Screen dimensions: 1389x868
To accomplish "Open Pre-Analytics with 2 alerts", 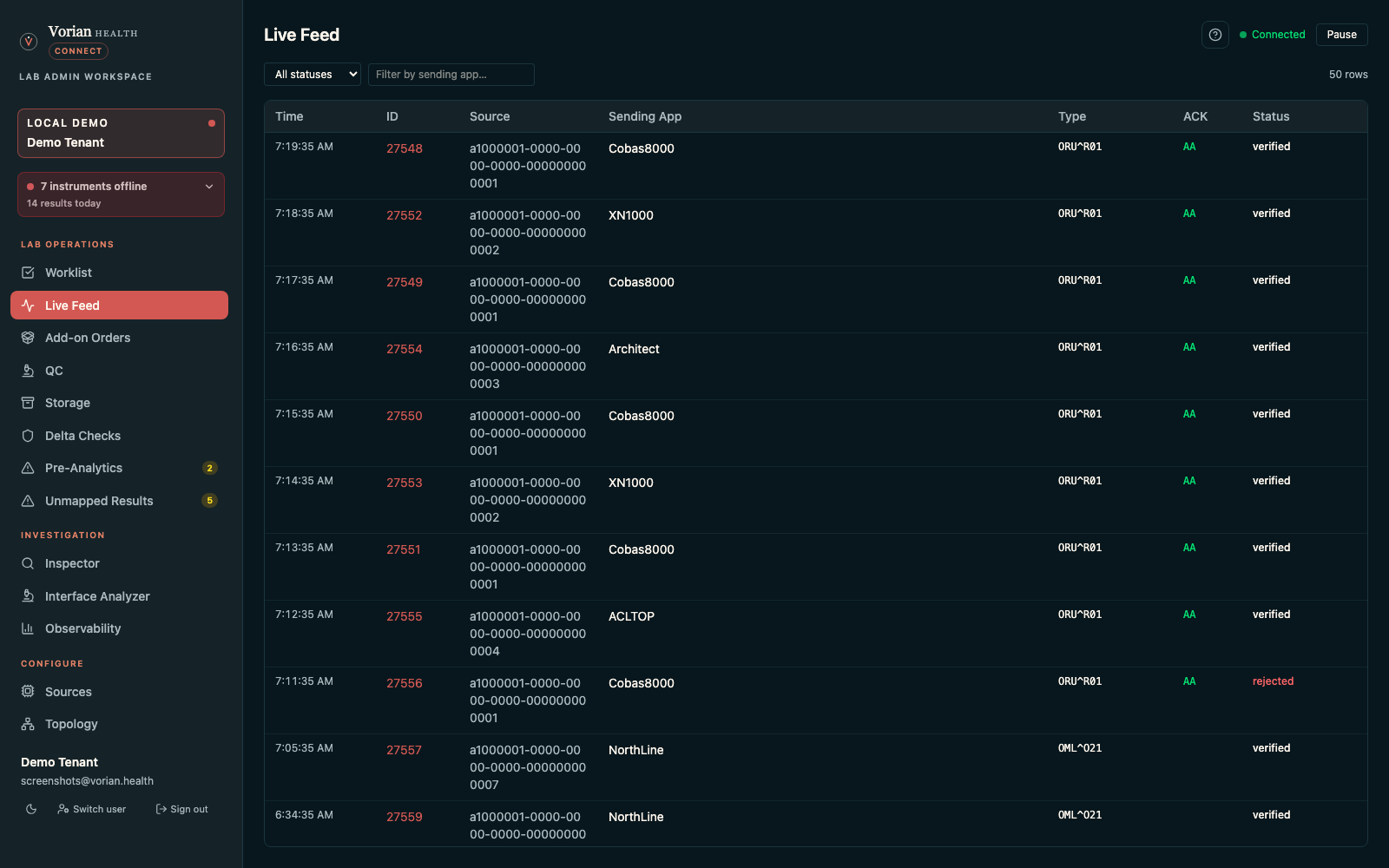I will 119,468.
